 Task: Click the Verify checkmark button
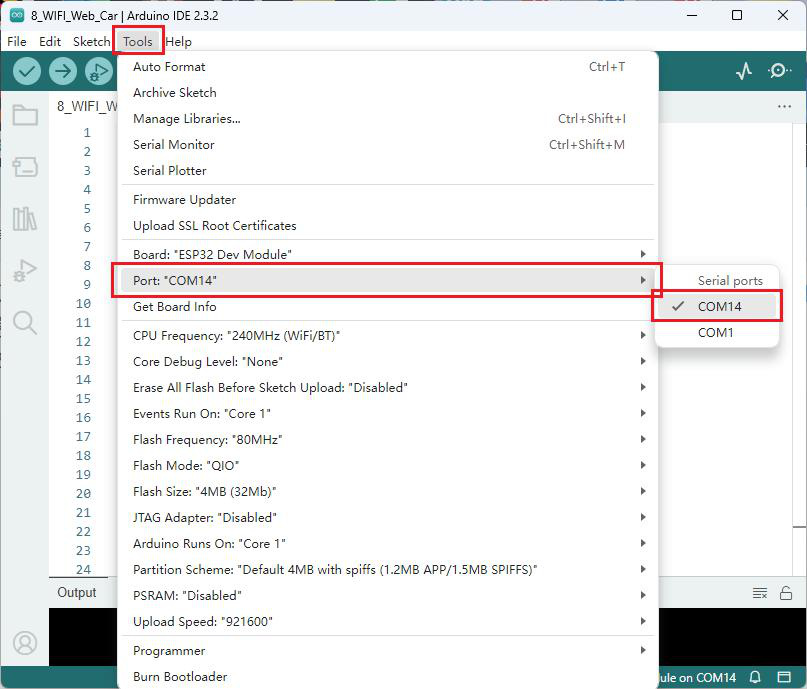coord(27,71)
